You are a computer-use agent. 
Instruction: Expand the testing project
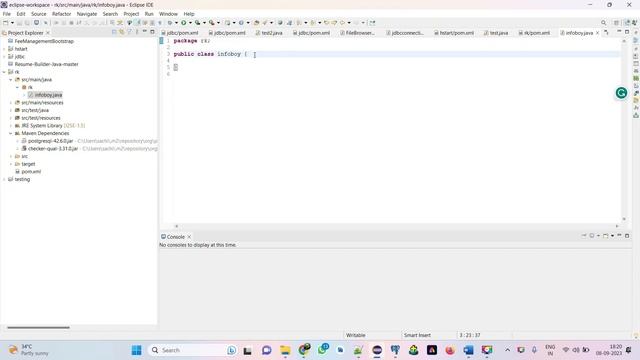pos(4,179)
